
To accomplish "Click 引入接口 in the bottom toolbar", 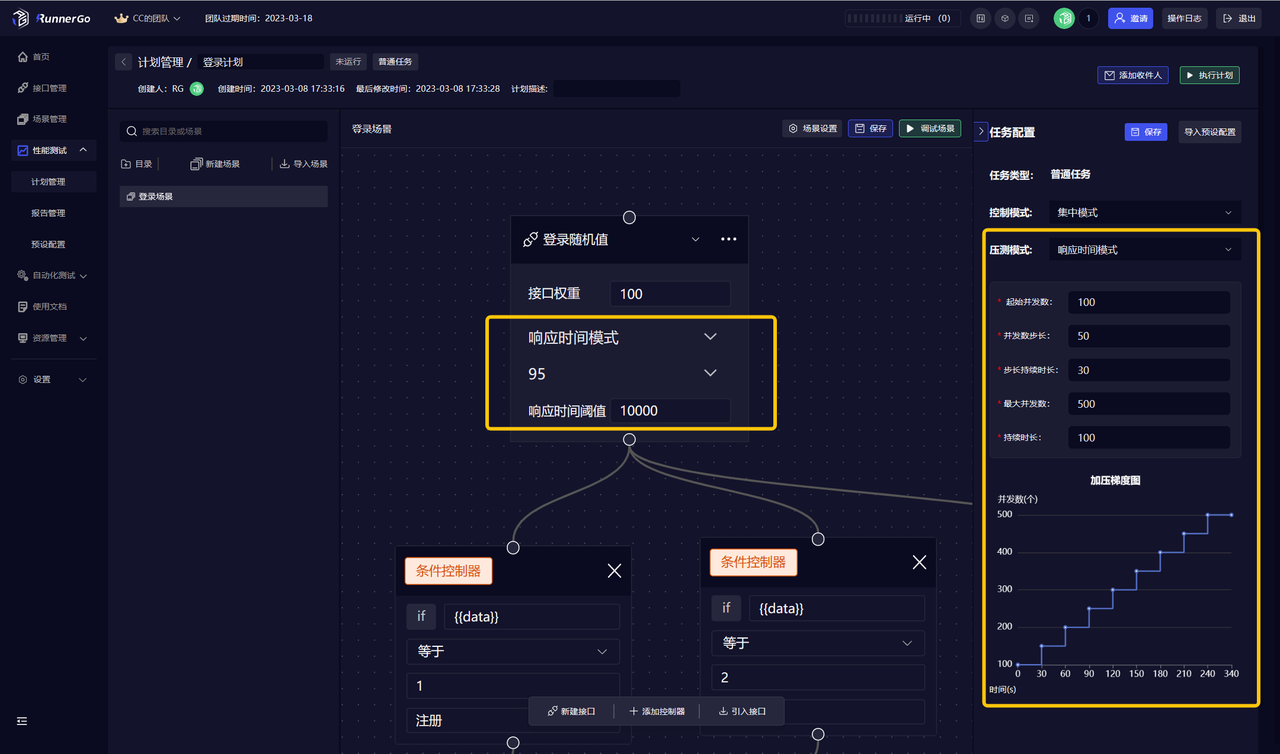I will coord(743,711).
